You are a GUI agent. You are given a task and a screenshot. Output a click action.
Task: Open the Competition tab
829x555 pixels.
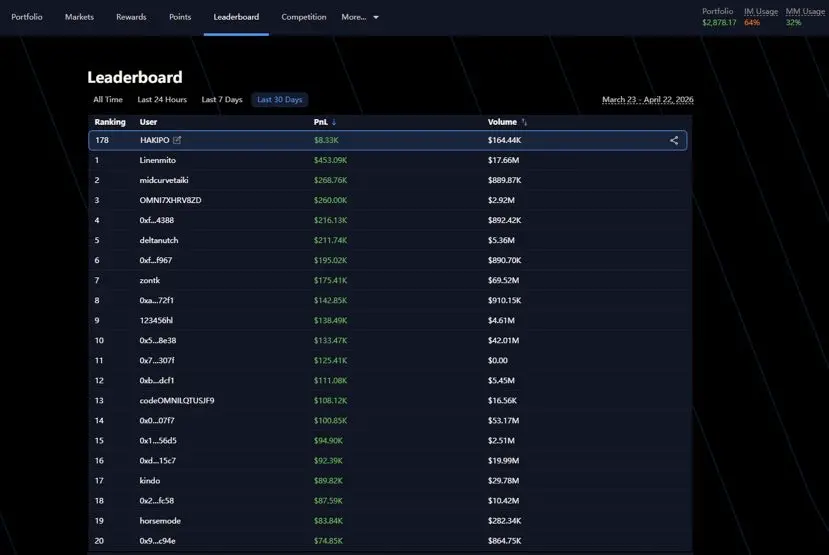[303, 17]
